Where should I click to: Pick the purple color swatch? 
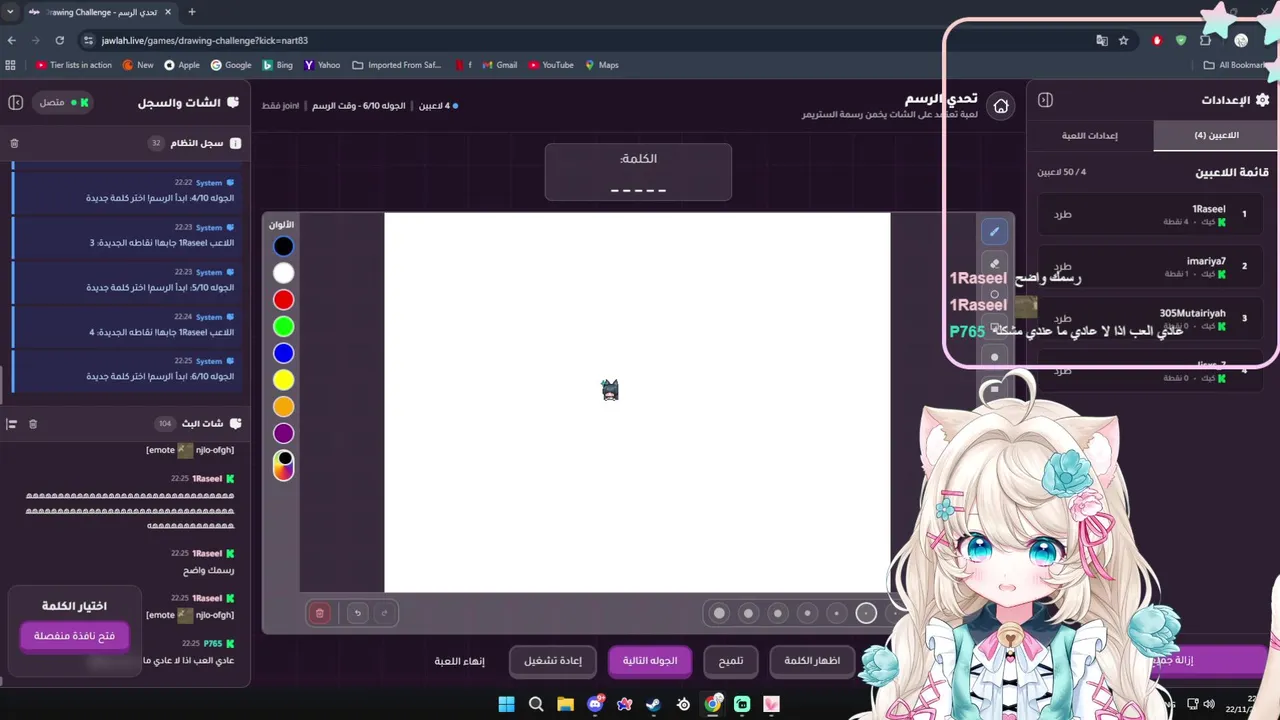[284, 433]
